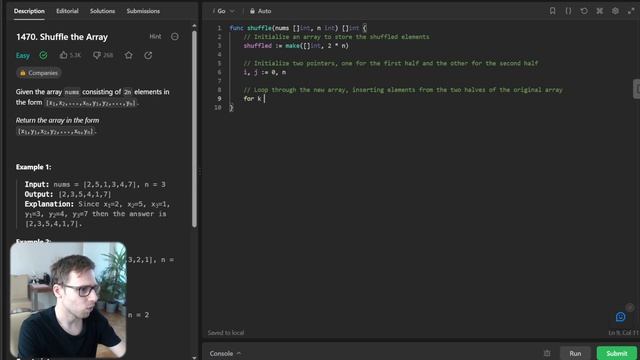Click line number 1 in the editor gutter

coord(219,28)
